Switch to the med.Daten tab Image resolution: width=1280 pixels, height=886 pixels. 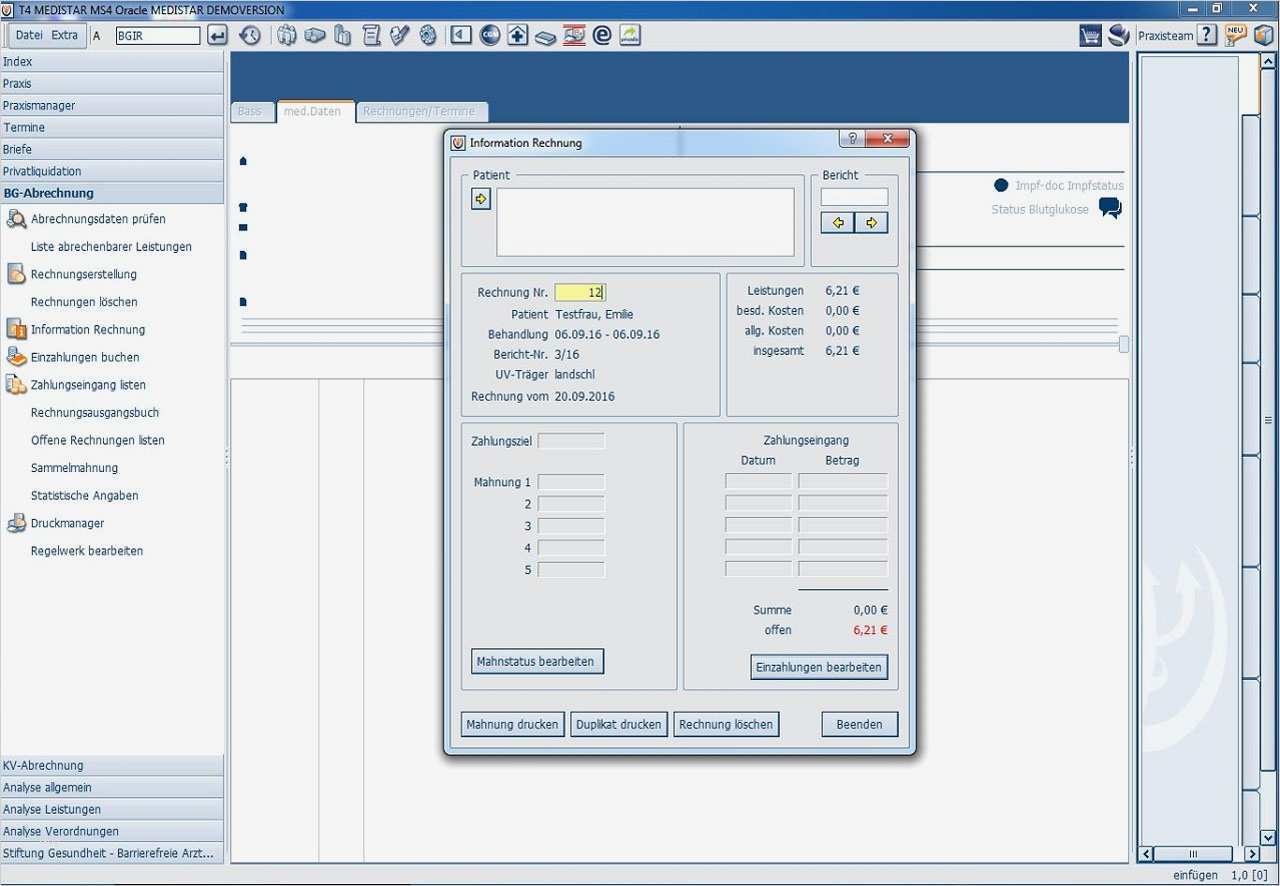(312, 111)
